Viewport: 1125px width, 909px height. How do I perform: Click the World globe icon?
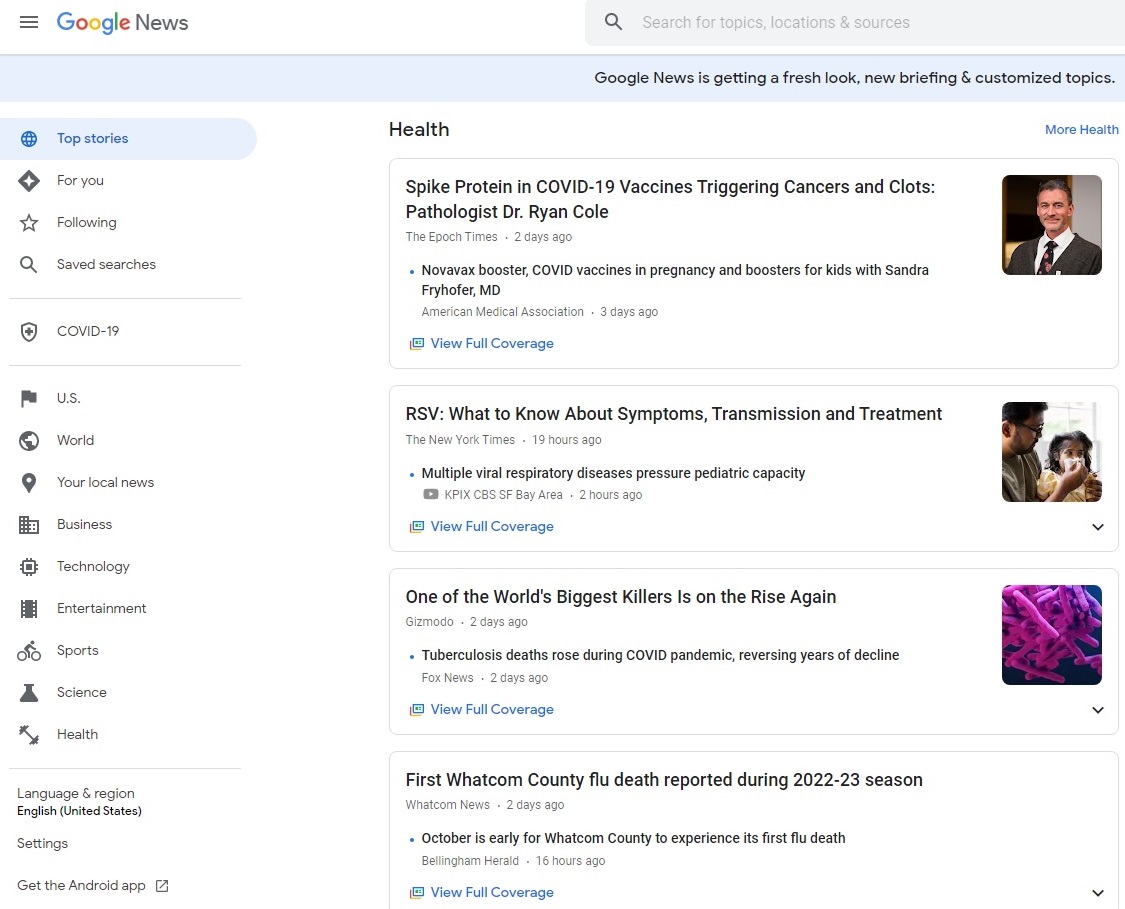point(29,441)
